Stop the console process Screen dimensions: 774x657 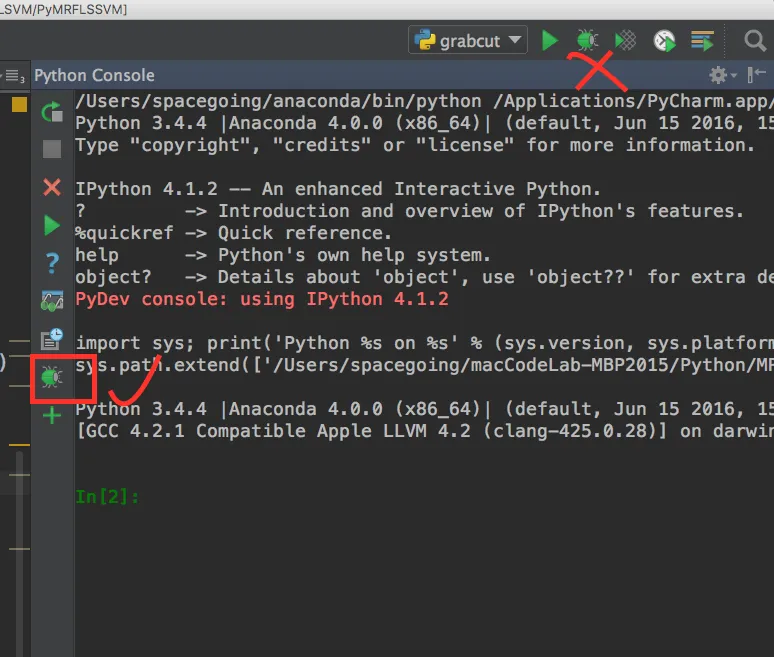coord(52,149)
